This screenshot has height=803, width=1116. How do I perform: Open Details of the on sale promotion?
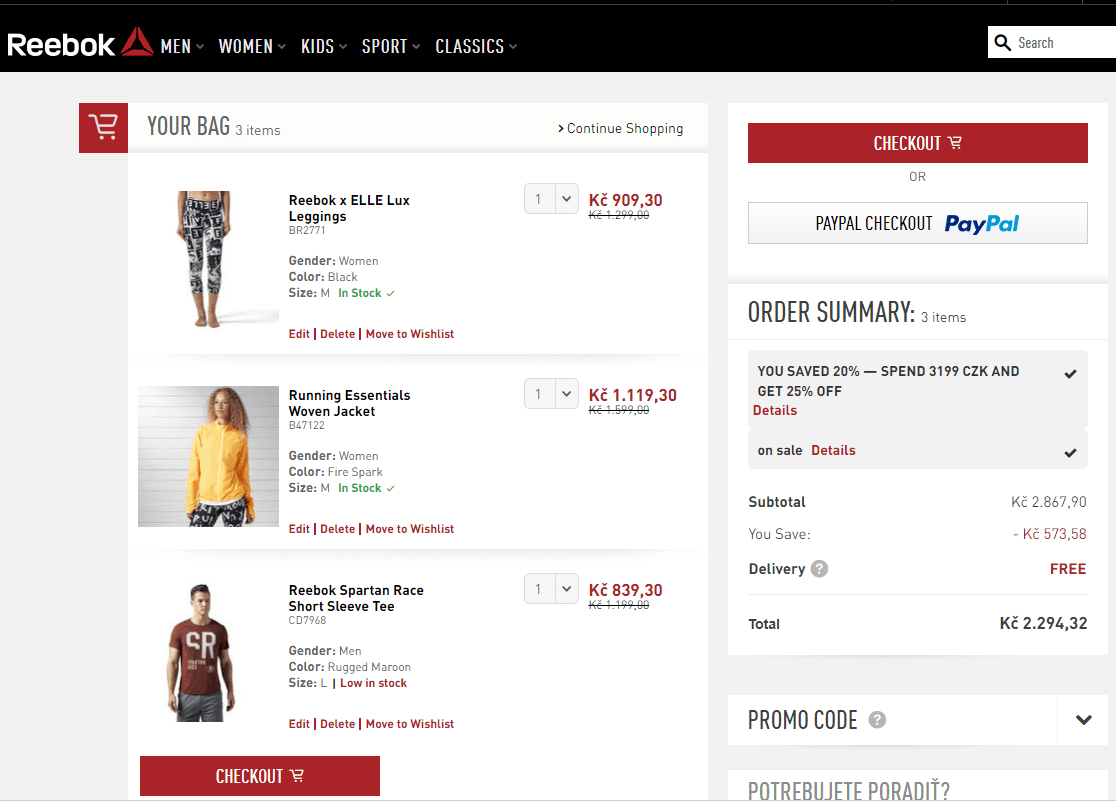click(833, 450)
